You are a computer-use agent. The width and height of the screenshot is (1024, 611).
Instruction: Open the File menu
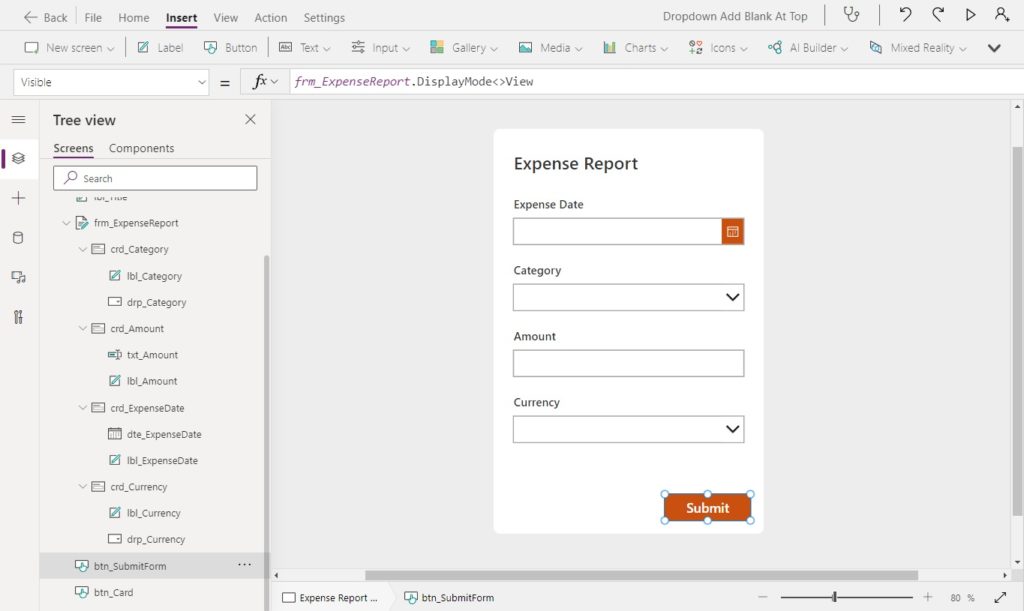pos(93,18)
